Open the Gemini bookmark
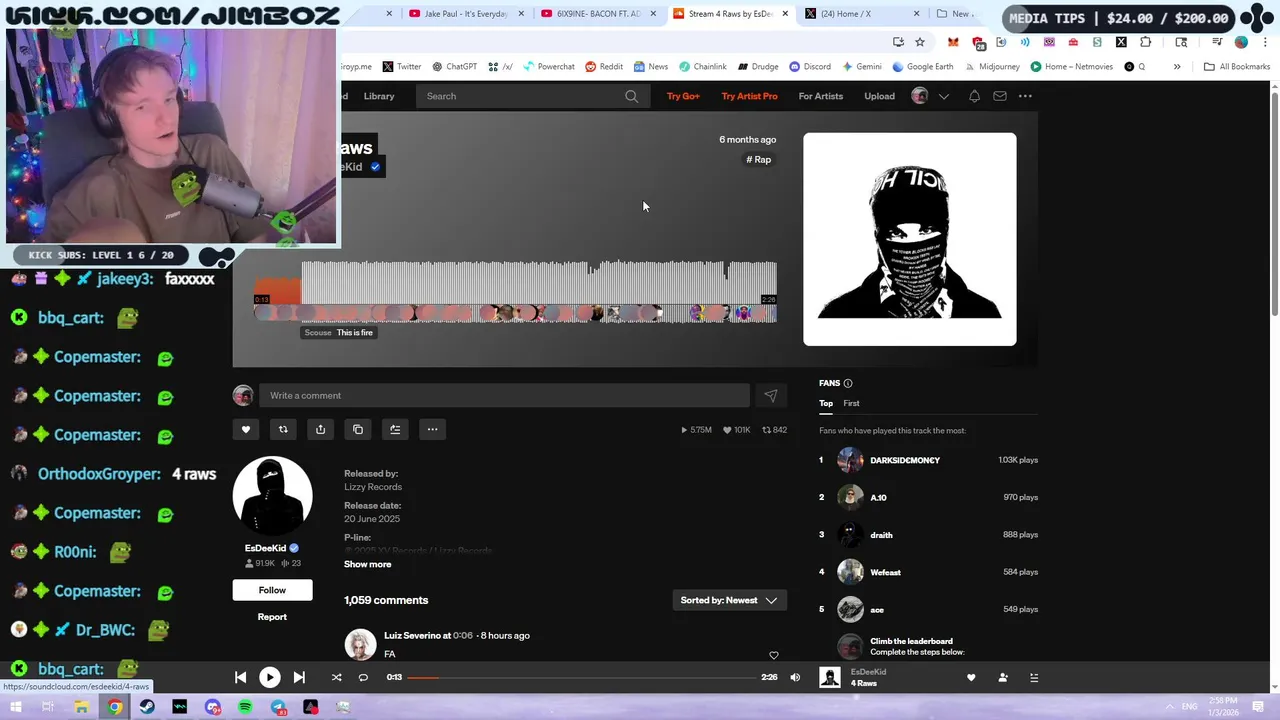Screen dimensions: 1280x720 [x=862, y=67]
